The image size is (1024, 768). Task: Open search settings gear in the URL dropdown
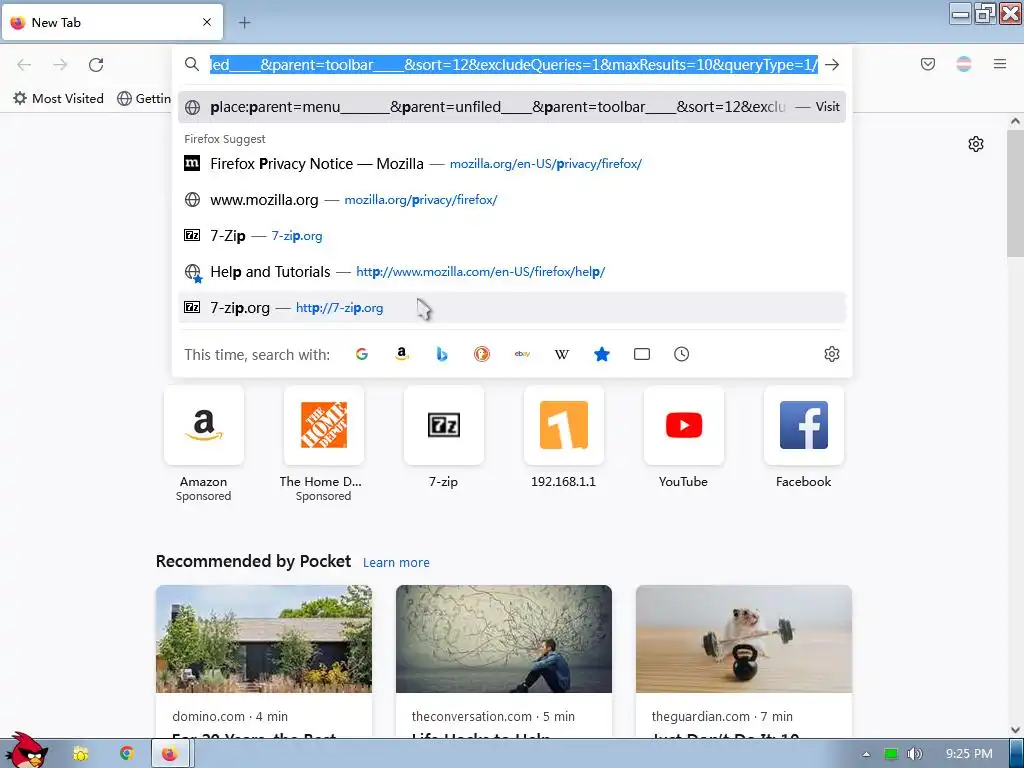pos(831,354)
